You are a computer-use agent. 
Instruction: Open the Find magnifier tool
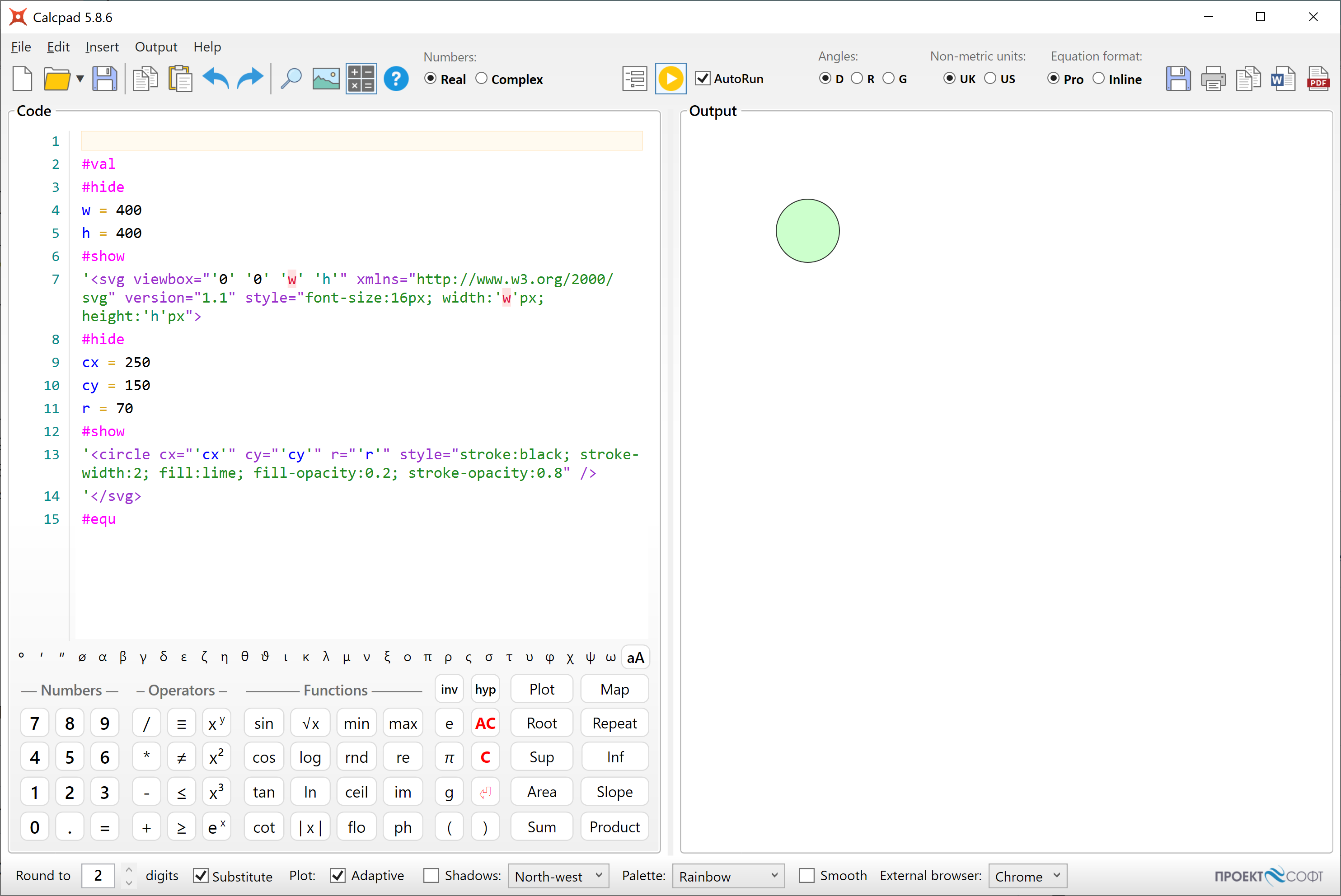291,79
